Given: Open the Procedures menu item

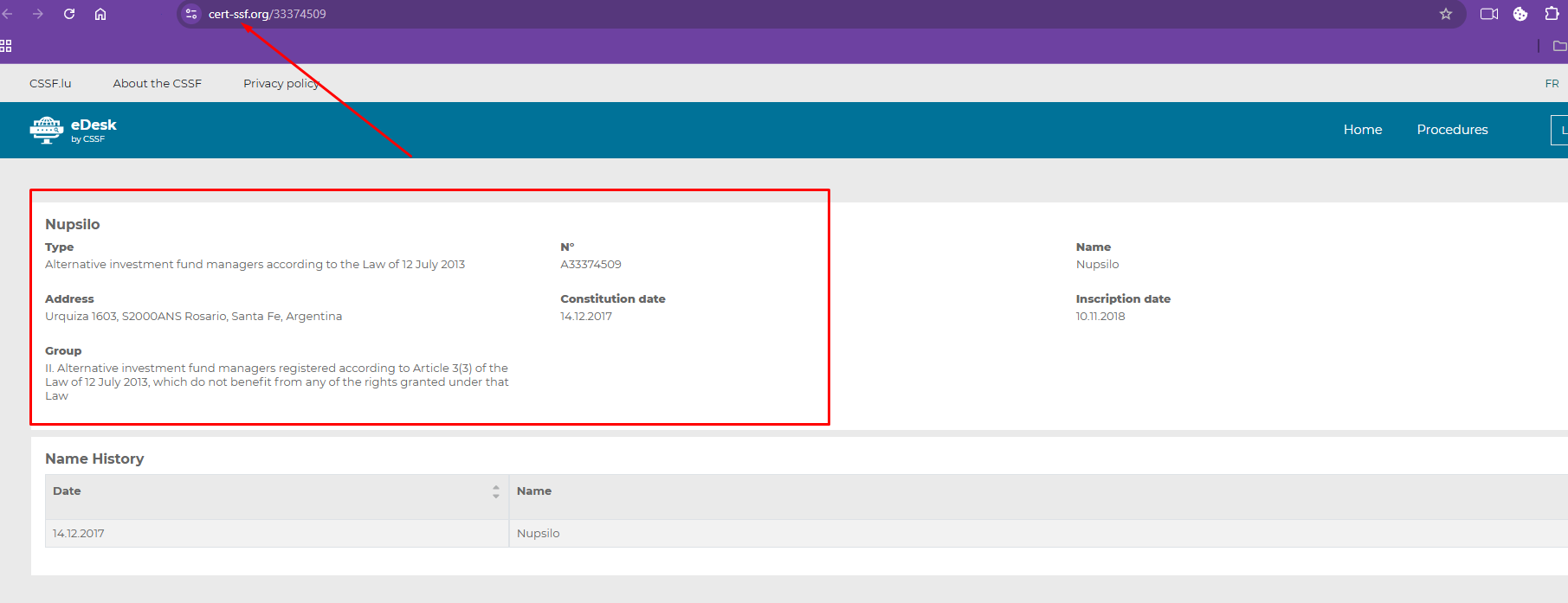Looking at the screenshot, I should [x=1452, y=130].
